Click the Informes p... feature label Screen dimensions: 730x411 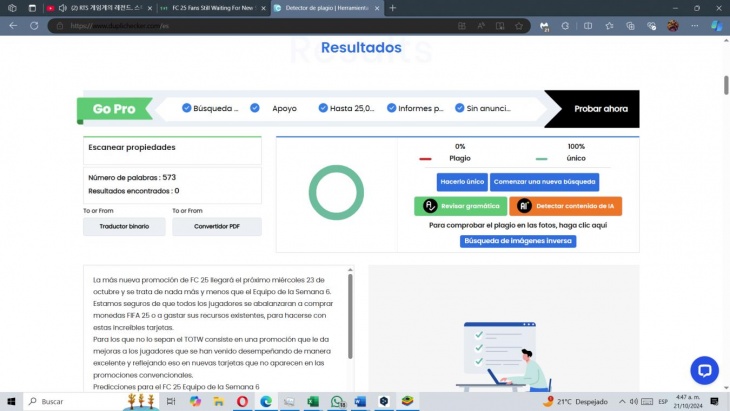coord(421,108)
